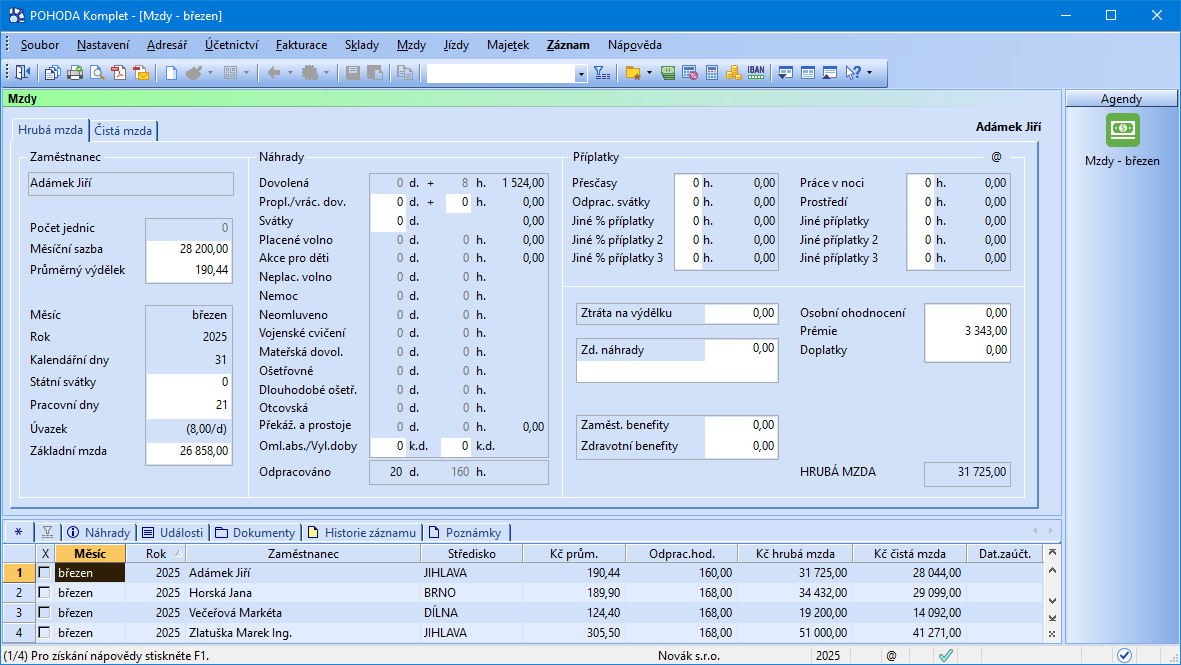
Task: Click the Prémie value field
Action: (967, 331)
